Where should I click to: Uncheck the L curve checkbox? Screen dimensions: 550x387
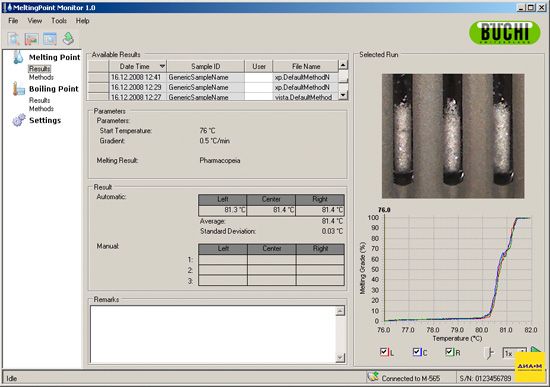[384, 352]
